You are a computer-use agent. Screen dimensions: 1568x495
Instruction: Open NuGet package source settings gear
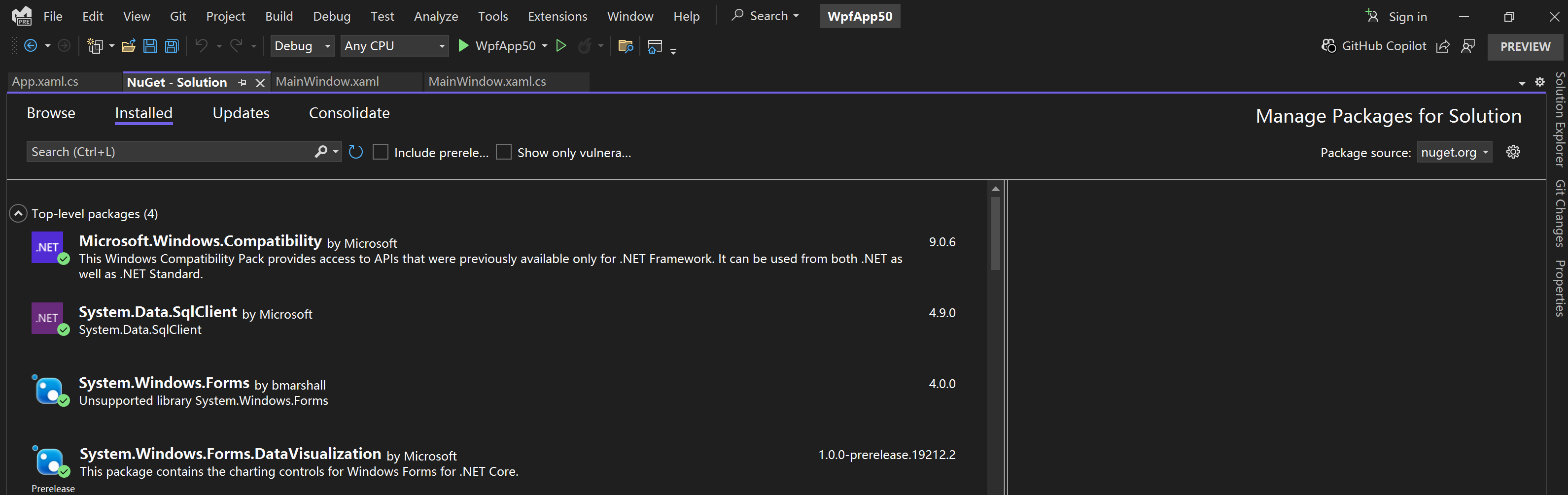(x=1513, y=152)
